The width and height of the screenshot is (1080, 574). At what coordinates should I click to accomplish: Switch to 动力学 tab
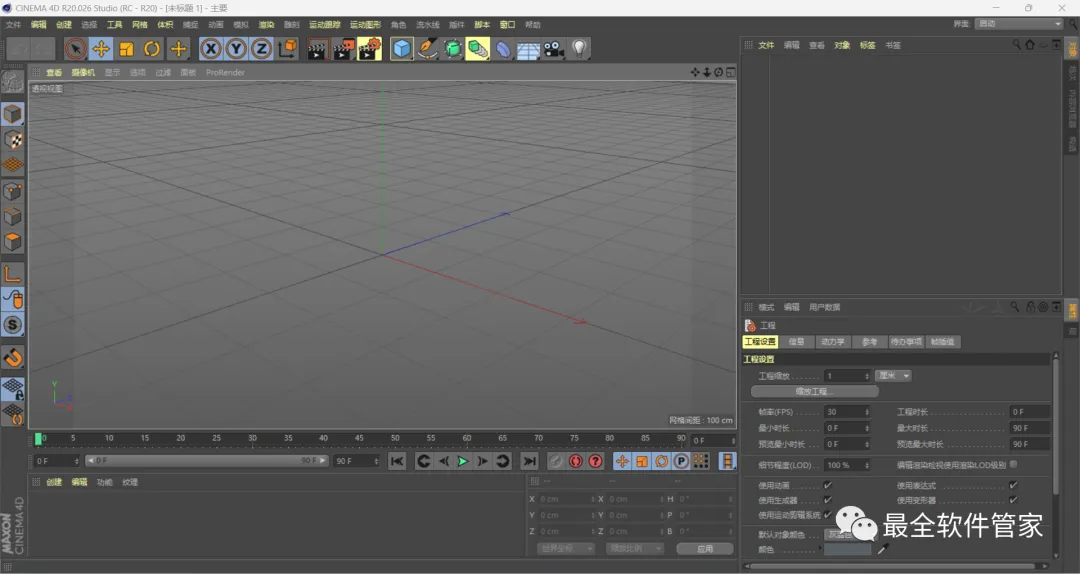[x=833, y=342]
